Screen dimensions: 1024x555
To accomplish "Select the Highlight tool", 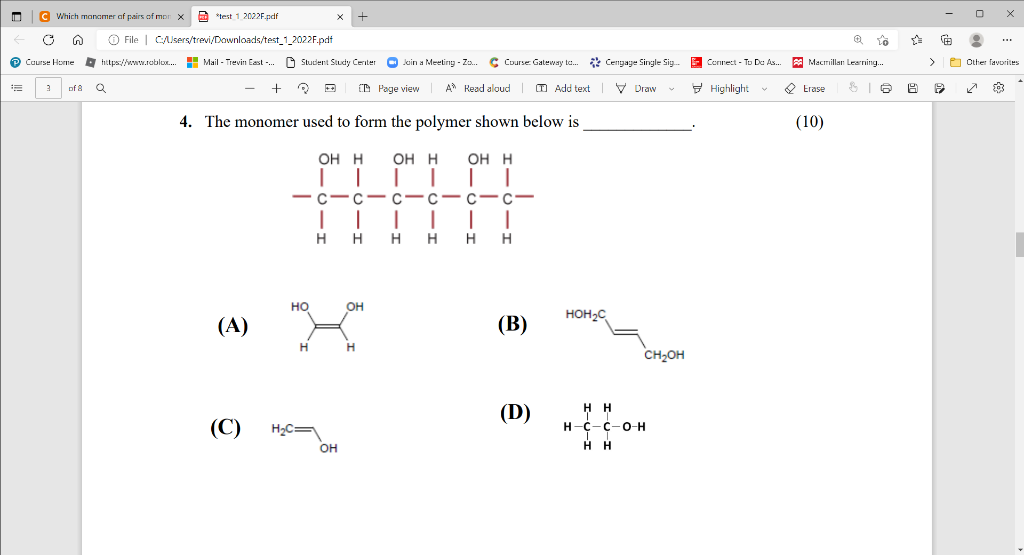I will point(720,88).
